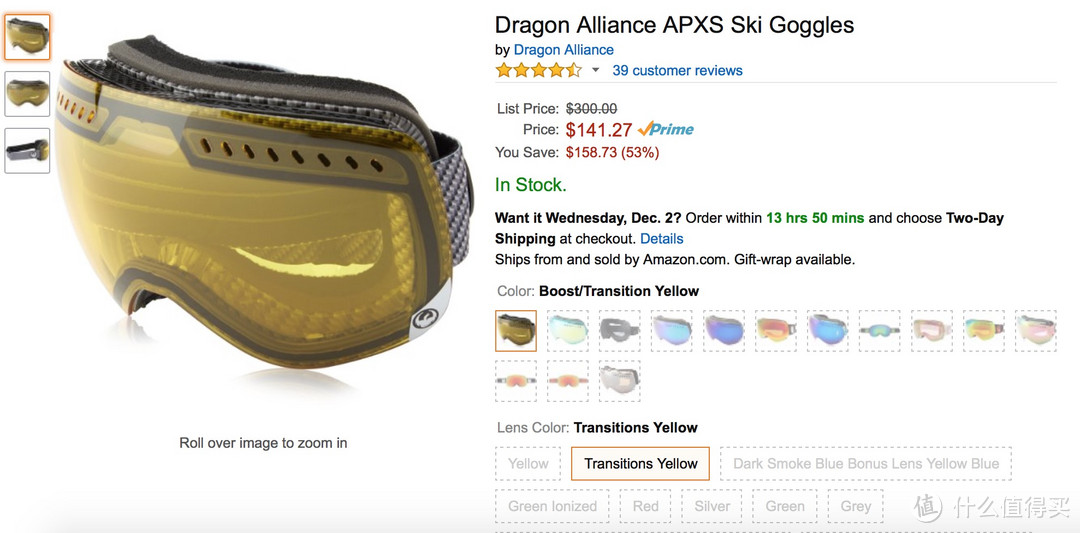Open the 39 customer reviews link
The image size is (1080, 533).
pos(678,70)
